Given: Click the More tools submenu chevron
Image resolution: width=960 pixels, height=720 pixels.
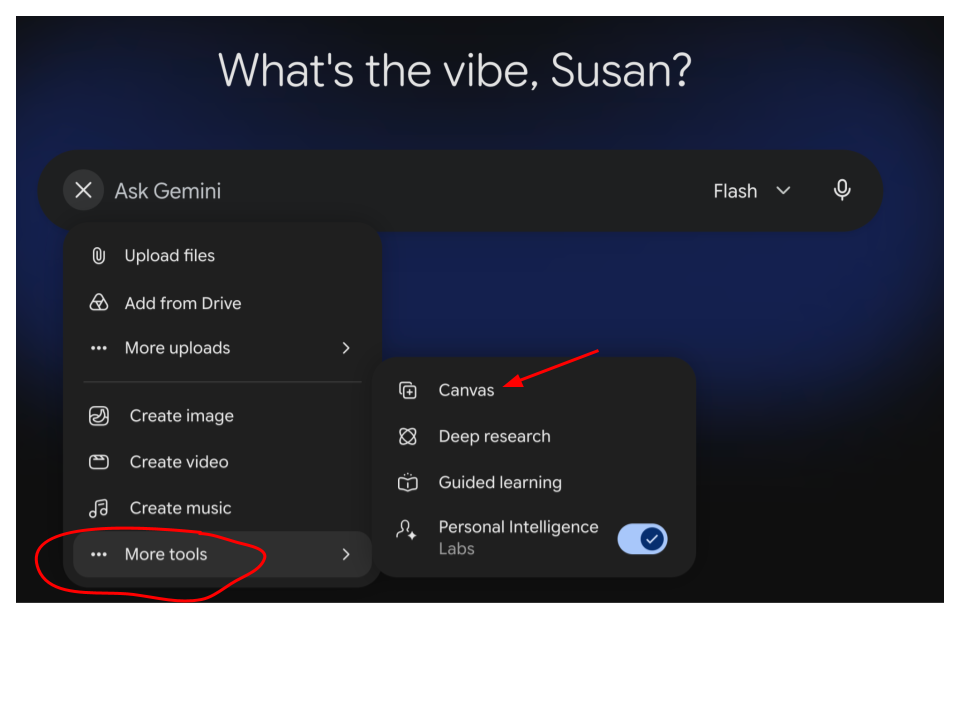Looking at the screenshot, I should (346, 555).
